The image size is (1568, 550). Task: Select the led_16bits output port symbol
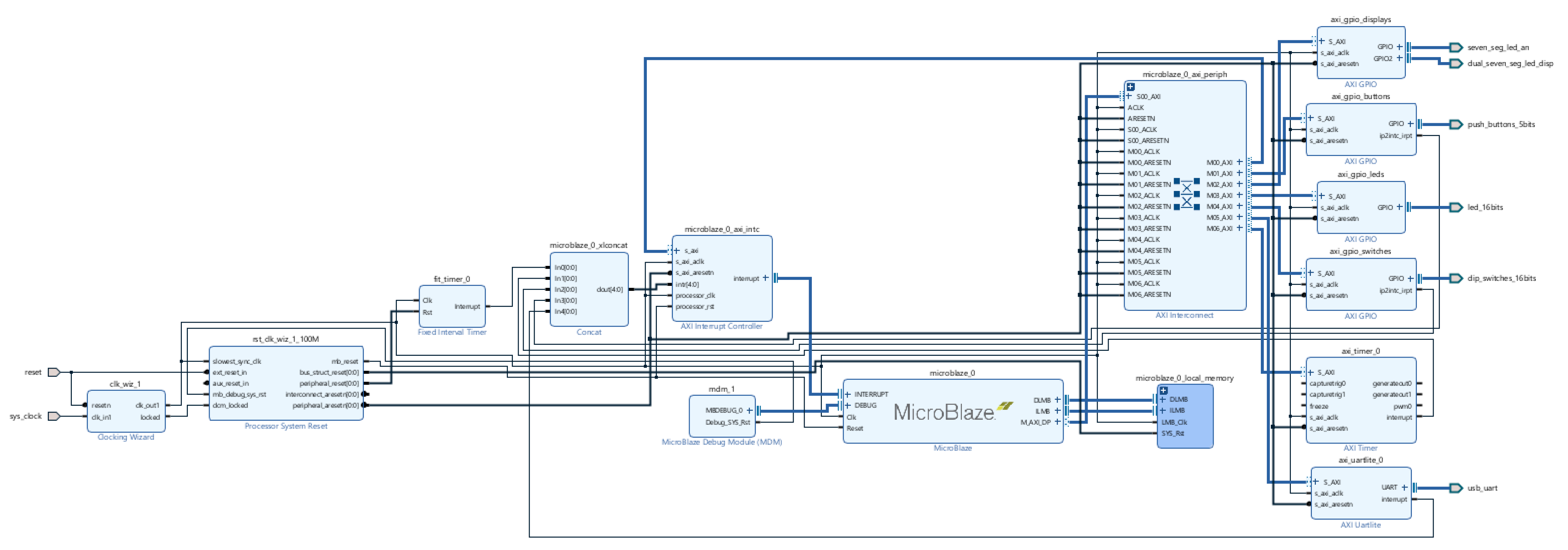tap(1455, 207)
